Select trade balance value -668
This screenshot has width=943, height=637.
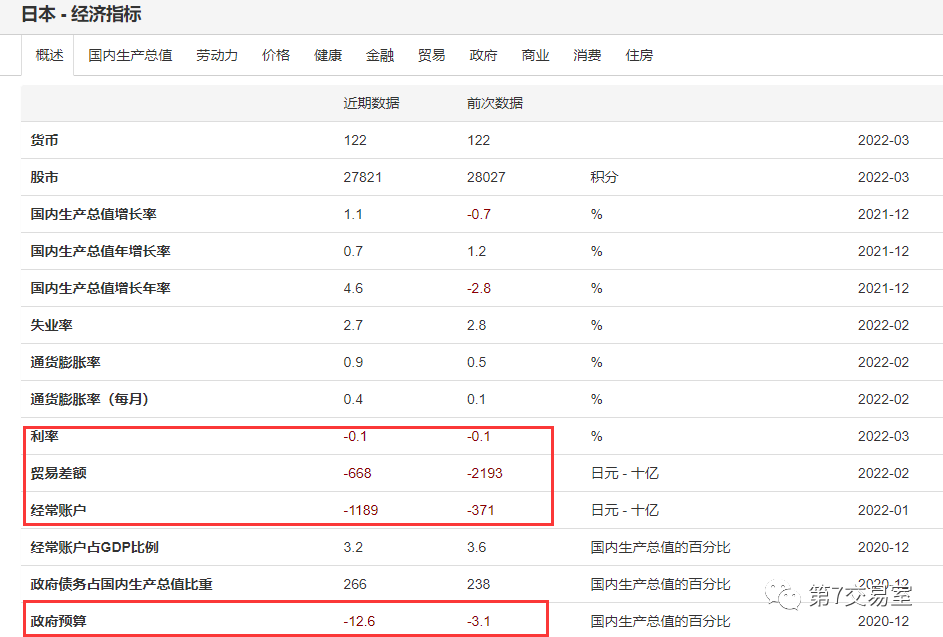coord(357,473)
